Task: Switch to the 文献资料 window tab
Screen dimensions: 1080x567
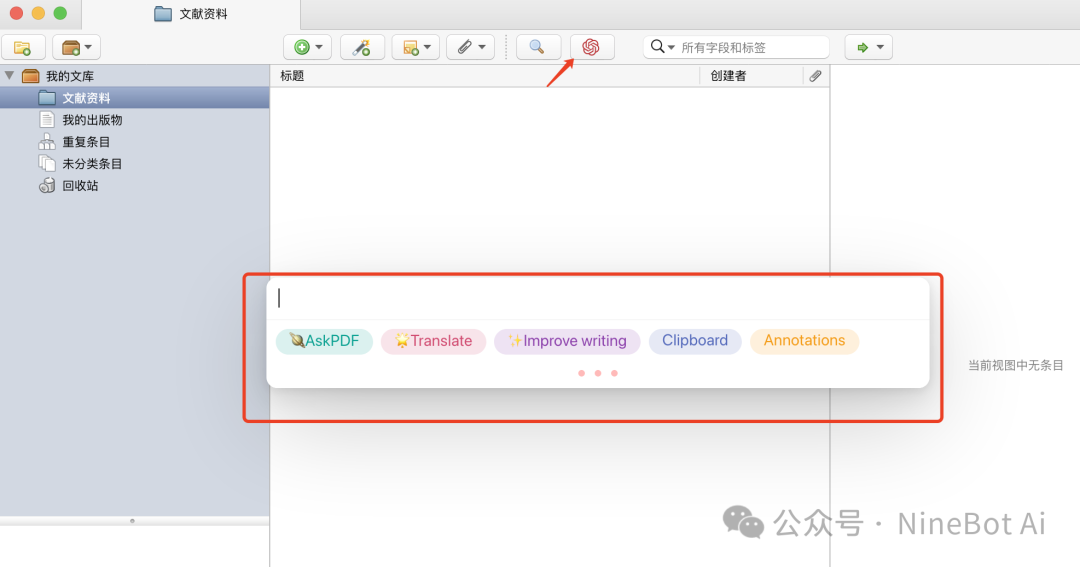Action: click(191, 14)
